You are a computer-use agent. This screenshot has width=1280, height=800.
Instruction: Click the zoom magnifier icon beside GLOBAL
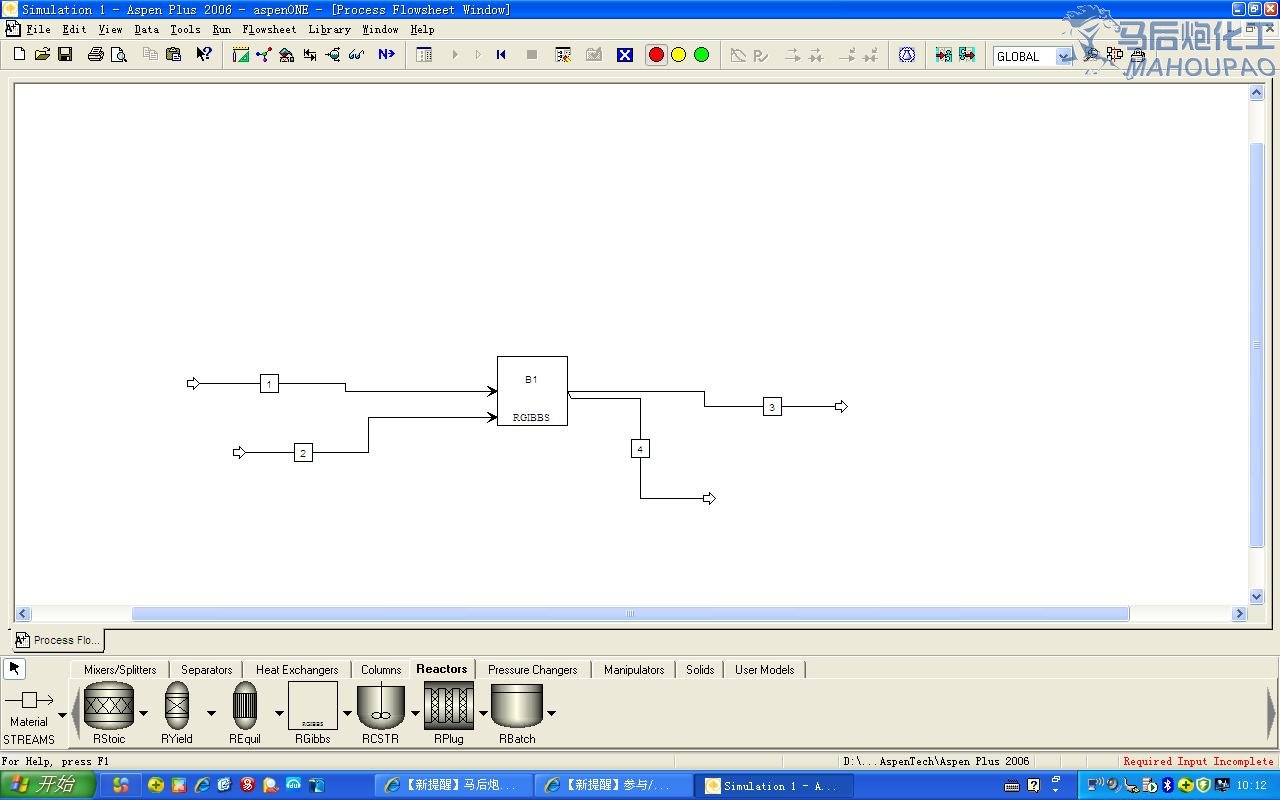point(1091,55)
